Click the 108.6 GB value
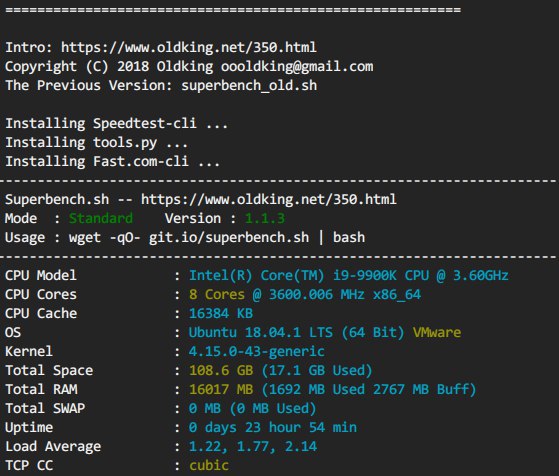Screen dimensions: 559x476 point(221,370)
